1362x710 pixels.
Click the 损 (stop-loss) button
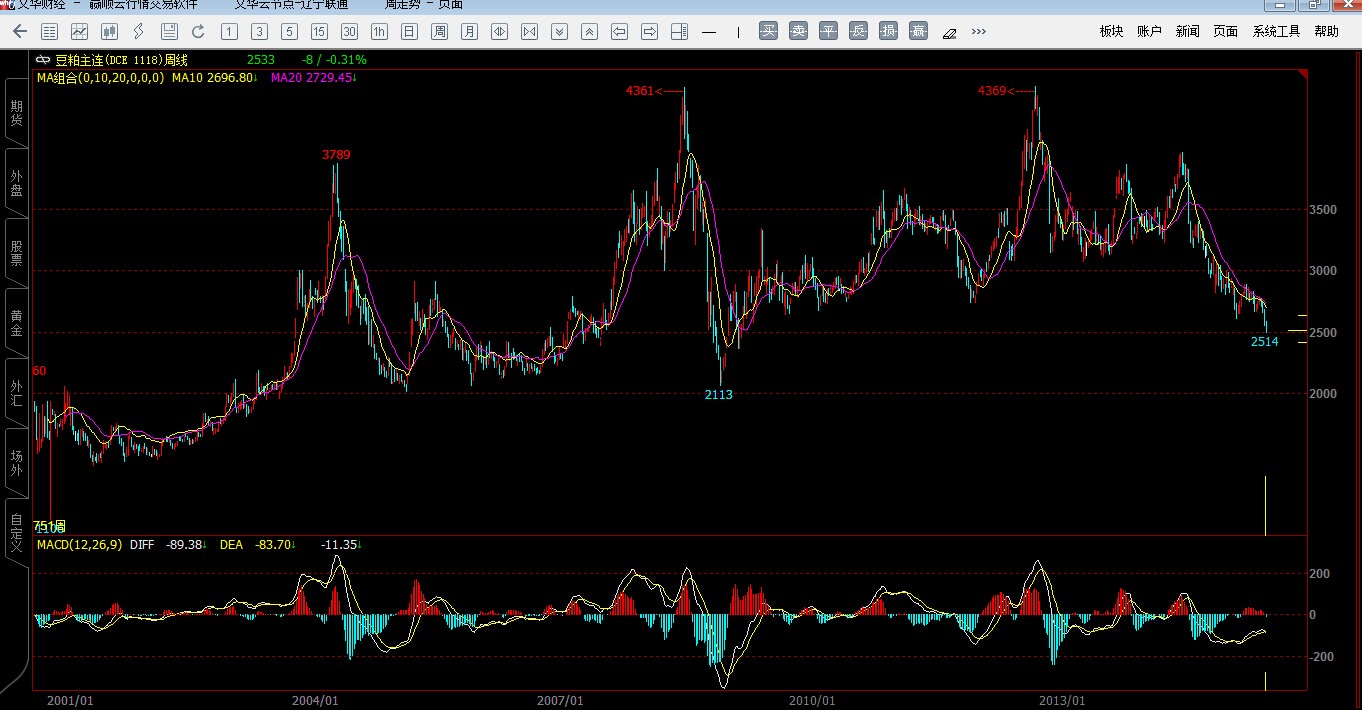888,32
